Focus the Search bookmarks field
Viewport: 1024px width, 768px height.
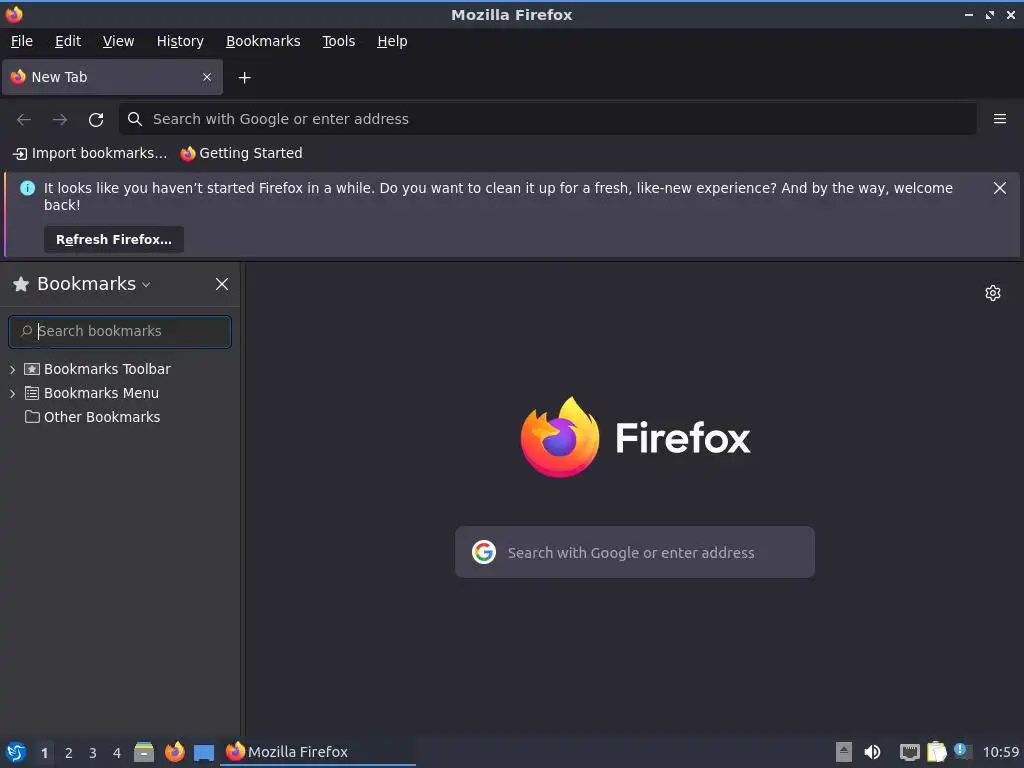120,331
